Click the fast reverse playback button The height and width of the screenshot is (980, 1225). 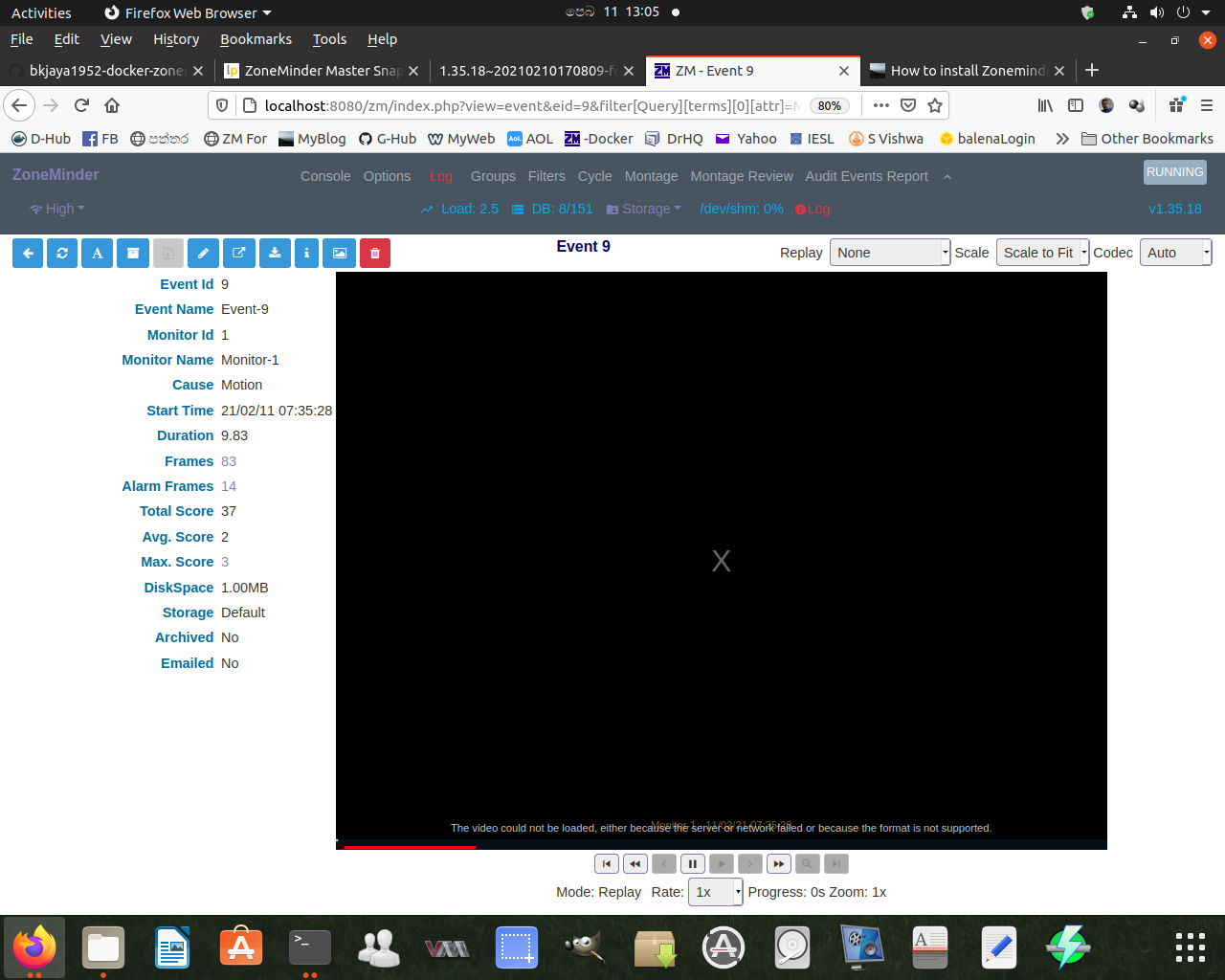click(635, 863)
